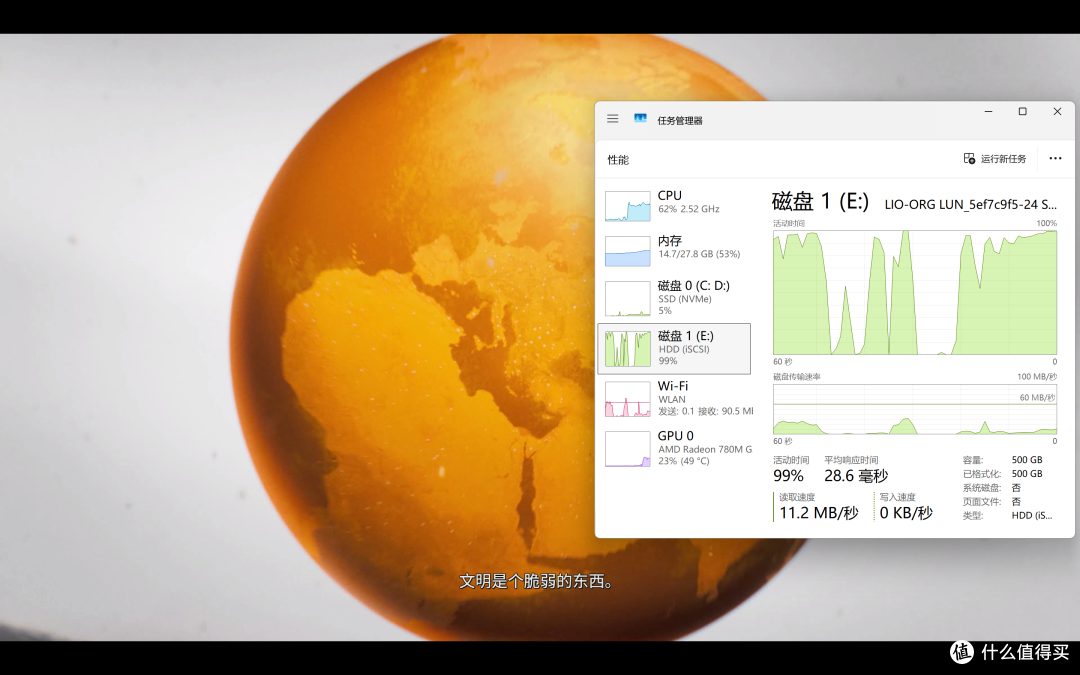Click the 62% 2.52 GHz CPU stat

click(x=689, y=209)
